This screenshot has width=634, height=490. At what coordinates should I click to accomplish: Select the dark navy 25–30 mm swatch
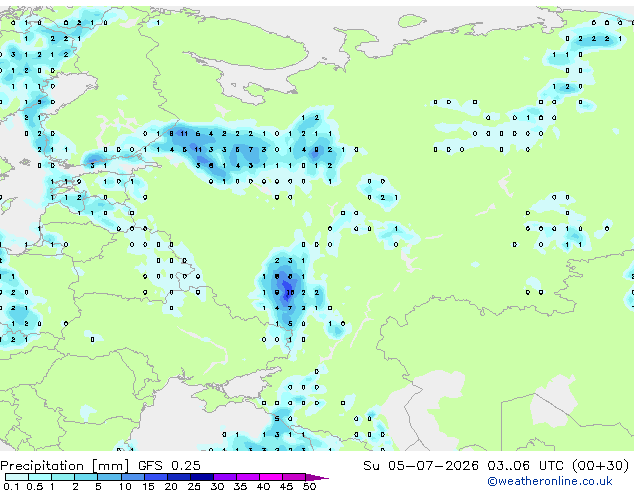(201, 477)
